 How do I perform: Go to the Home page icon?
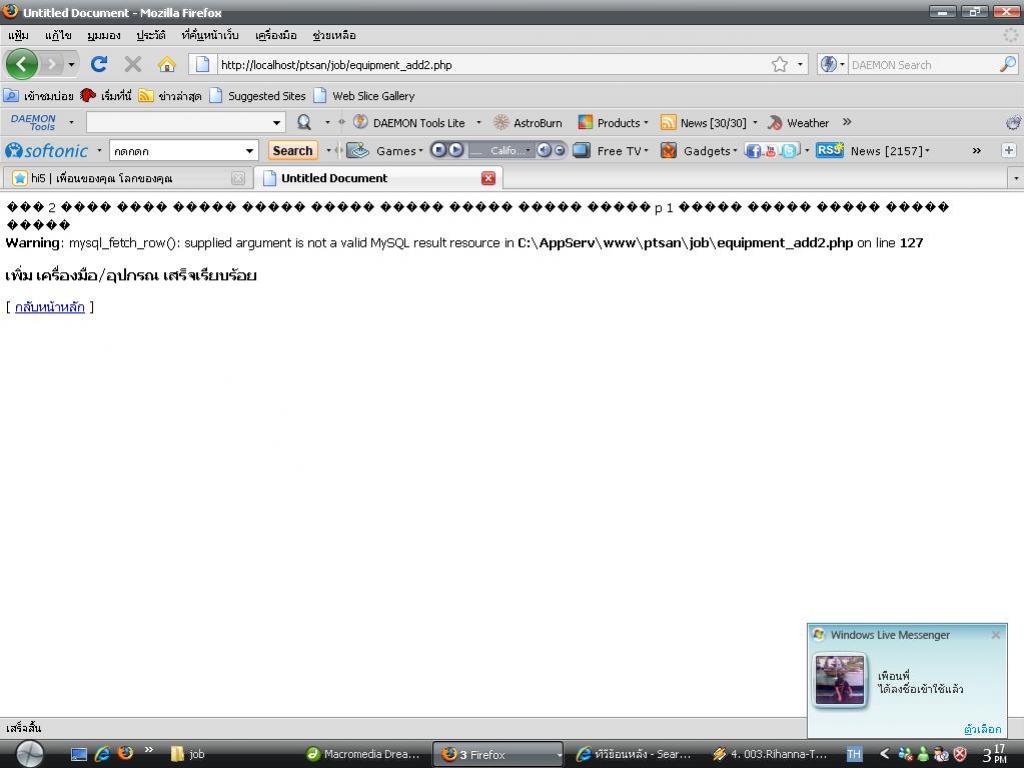pyautogui.click(x=167, y=64)
